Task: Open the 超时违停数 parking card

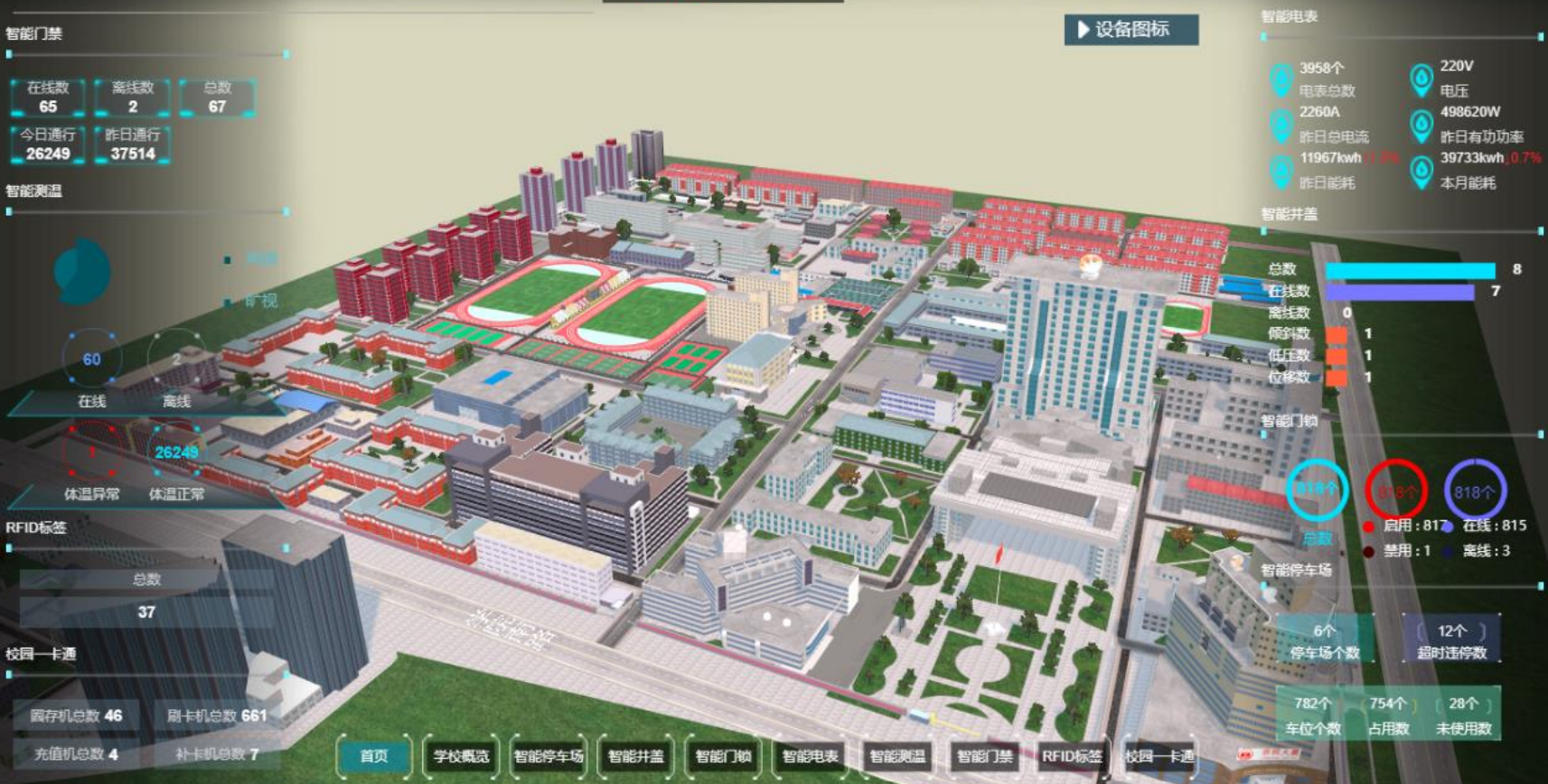Action: 1451,639
